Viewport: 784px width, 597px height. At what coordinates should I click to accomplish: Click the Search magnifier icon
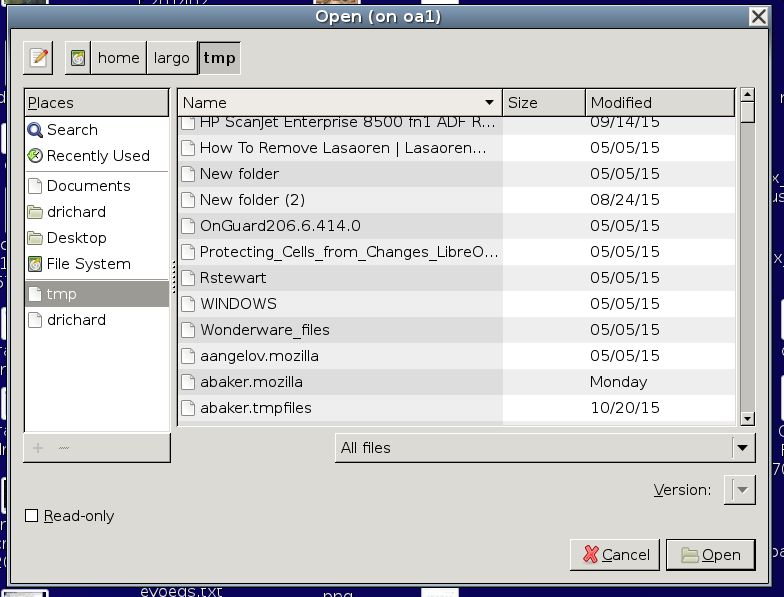click(x=35, y=130)
